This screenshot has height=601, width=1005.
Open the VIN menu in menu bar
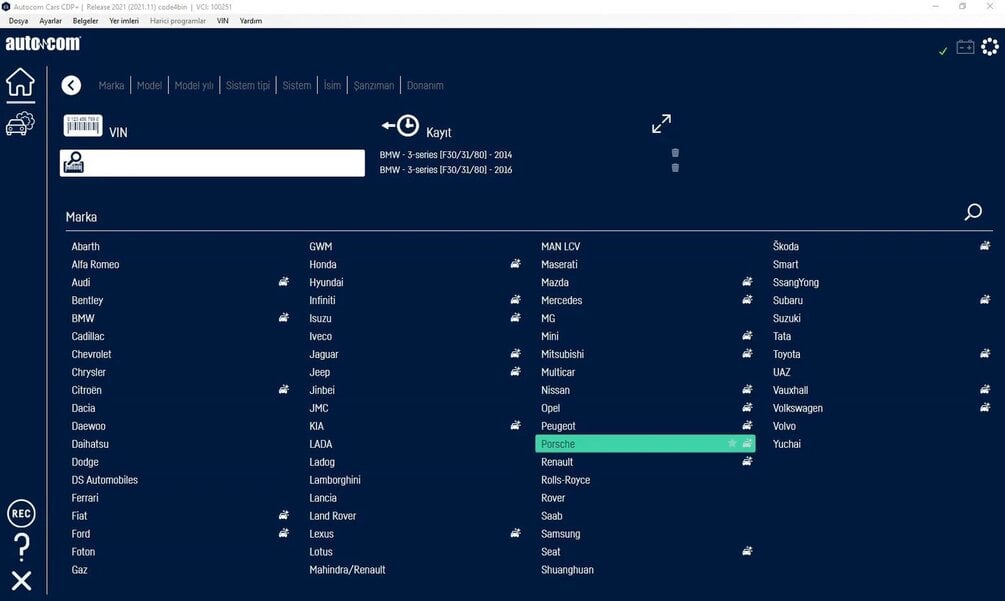click(x=222, y=21)
